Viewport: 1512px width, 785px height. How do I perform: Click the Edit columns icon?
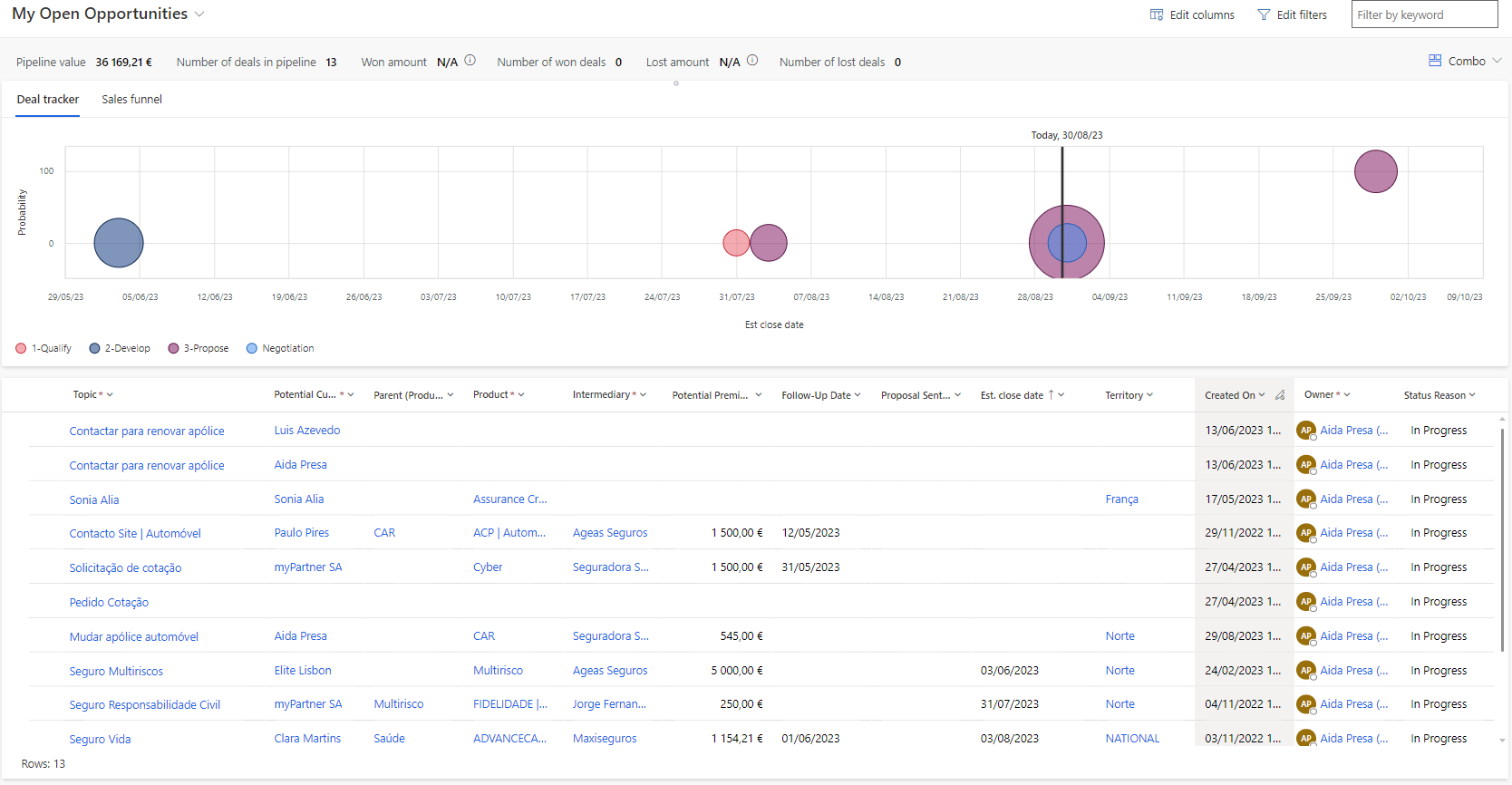coord(1156,15)
